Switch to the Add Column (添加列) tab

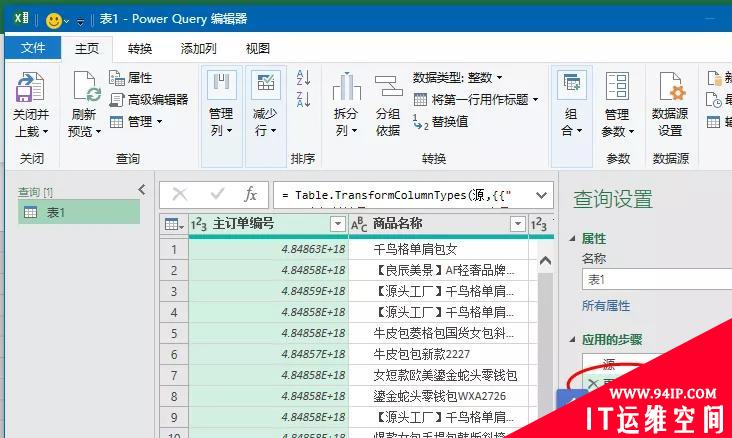pyautogui.click(x=198, y=48)
